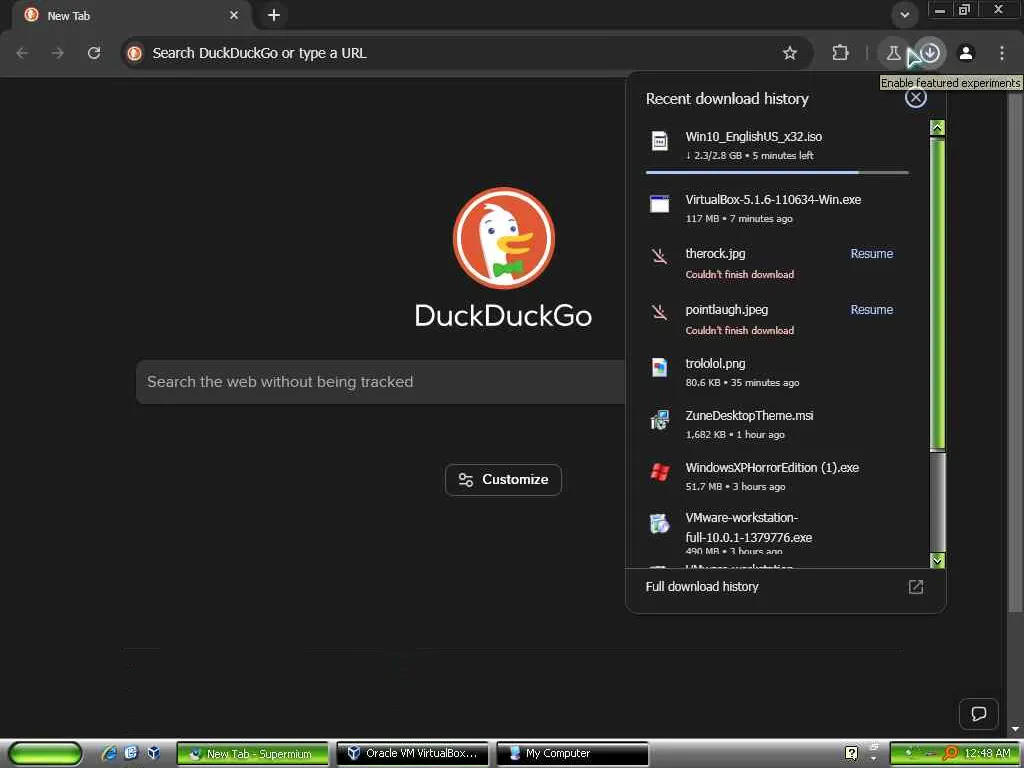Open trololol.png download entry name

[715, 364]
